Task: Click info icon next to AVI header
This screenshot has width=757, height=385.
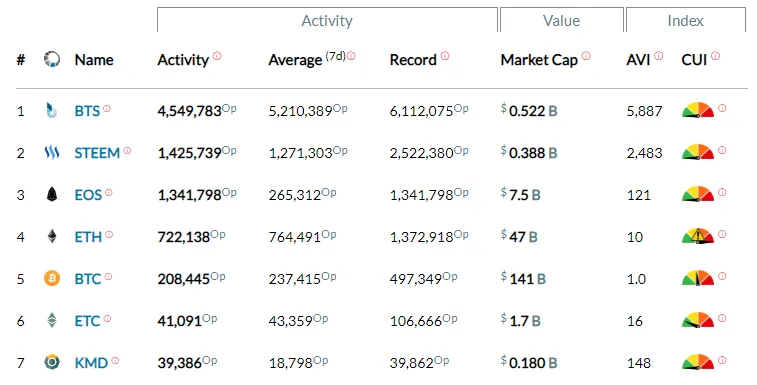Action: [659, 56]
